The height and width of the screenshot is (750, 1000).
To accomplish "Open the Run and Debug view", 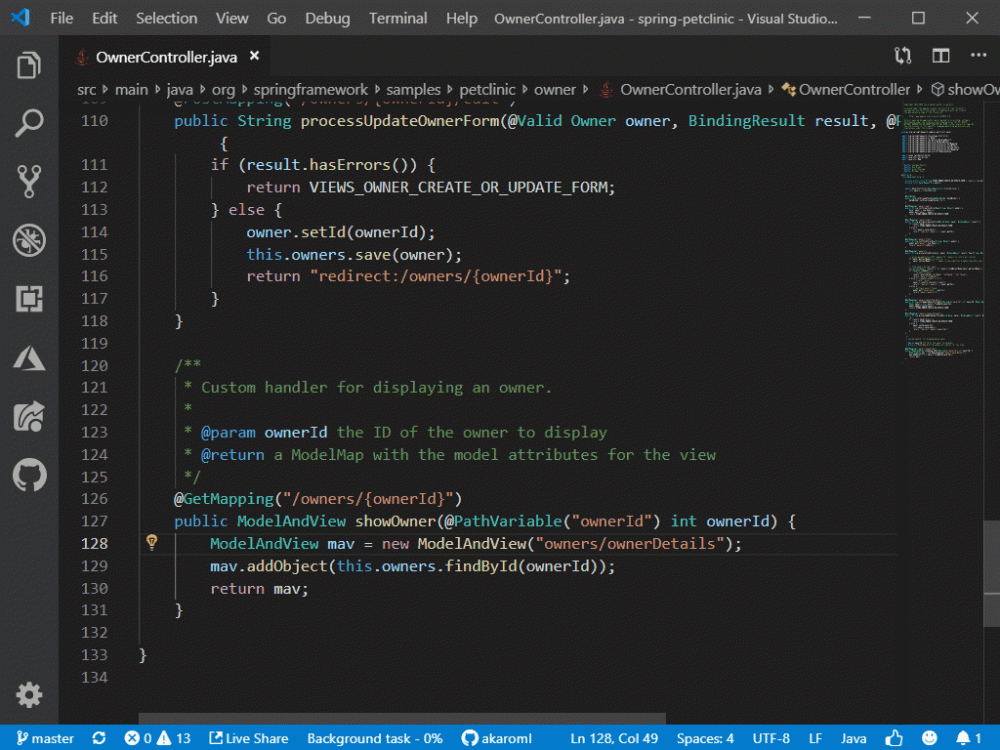I will [x=27, y=240].
